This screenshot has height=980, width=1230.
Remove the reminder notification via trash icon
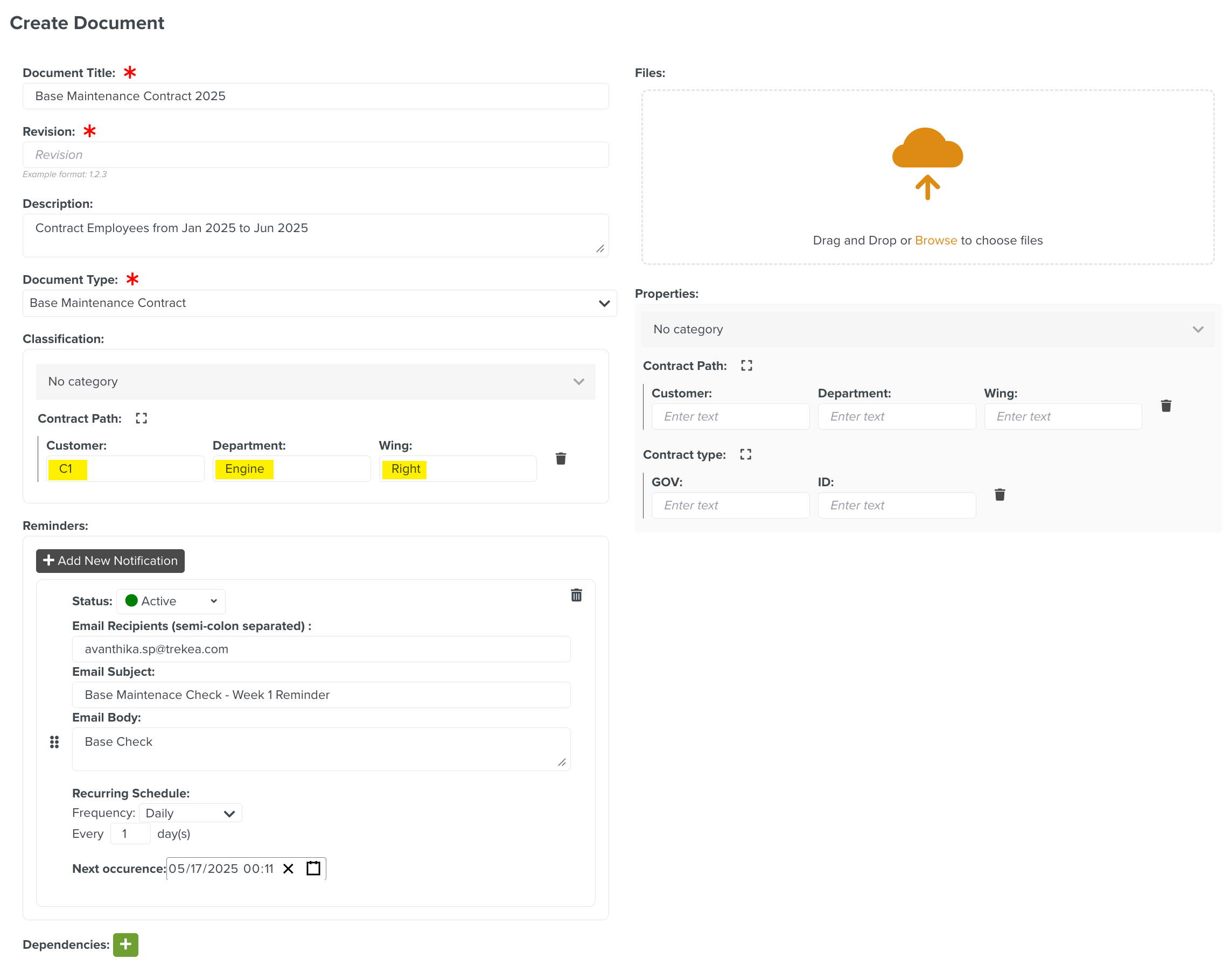576,596
